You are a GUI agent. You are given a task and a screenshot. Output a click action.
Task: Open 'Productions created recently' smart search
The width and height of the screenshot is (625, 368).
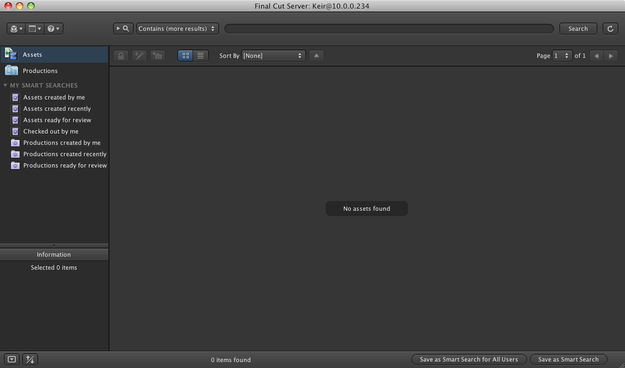coord(65,154)
